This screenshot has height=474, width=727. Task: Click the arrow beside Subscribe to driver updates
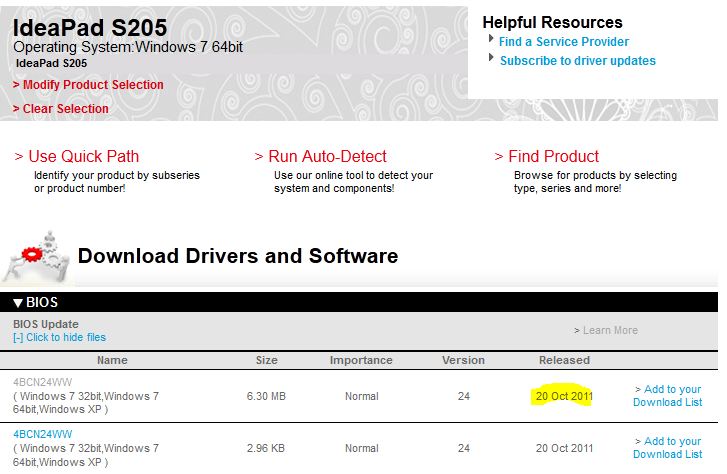coord(491,58)
